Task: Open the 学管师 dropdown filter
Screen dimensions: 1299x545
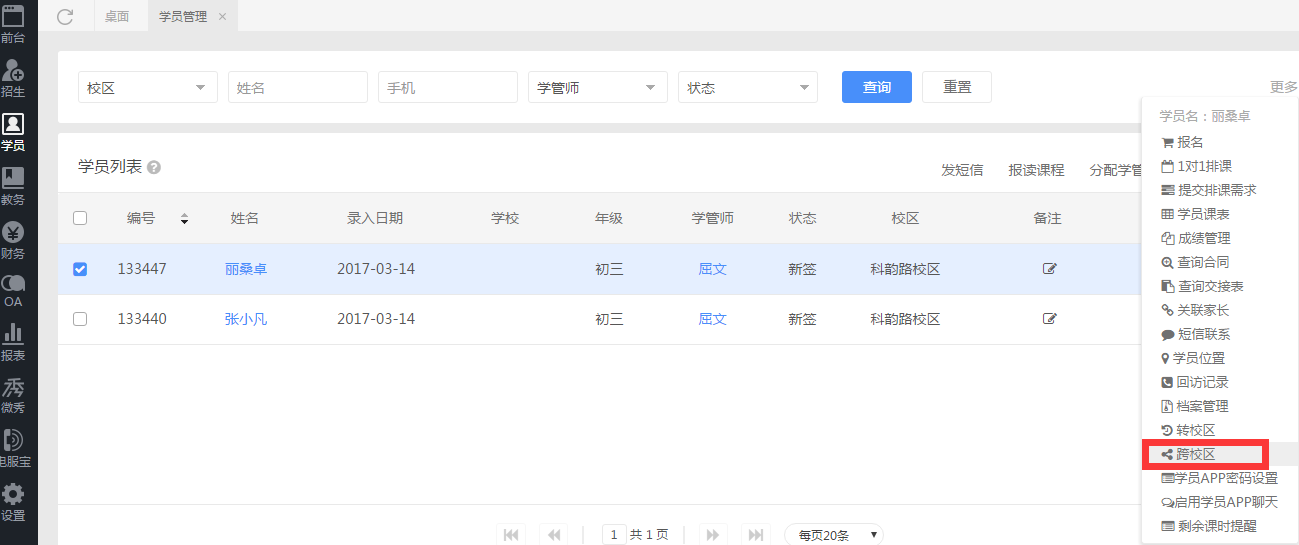Action: coord(598,87)
